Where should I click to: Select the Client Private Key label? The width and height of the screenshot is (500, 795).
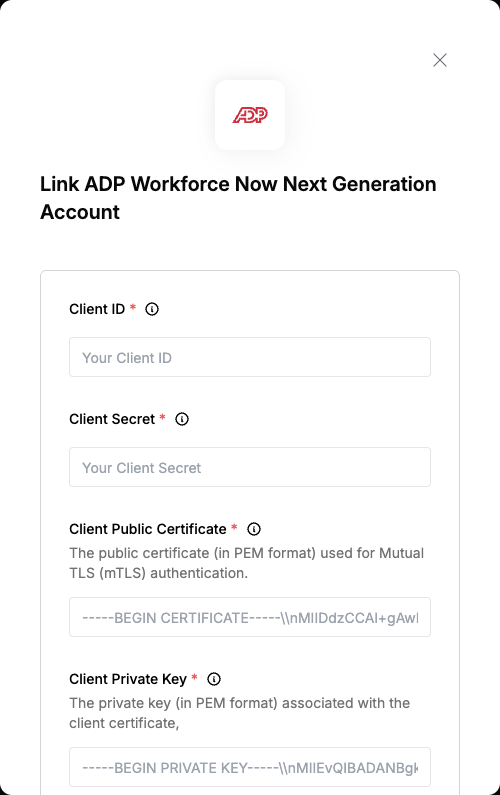point(128,679)
